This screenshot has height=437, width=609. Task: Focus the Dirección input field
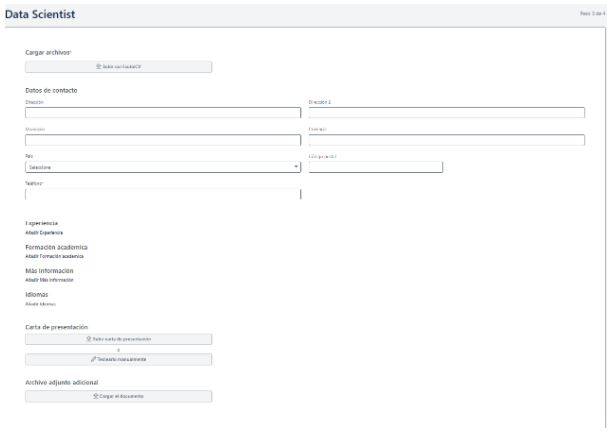coord(162,113)
